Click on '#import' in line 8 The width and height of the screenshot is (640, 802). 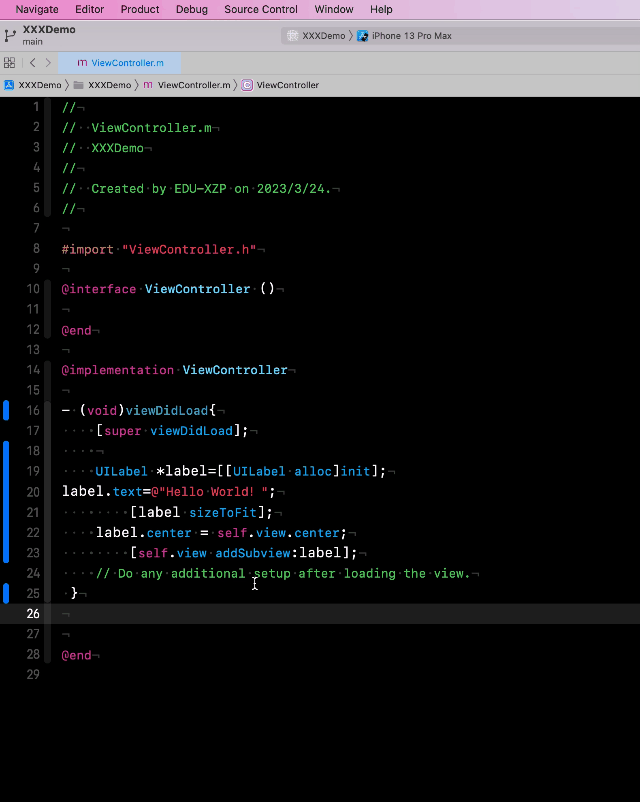[x=87, y=250]
